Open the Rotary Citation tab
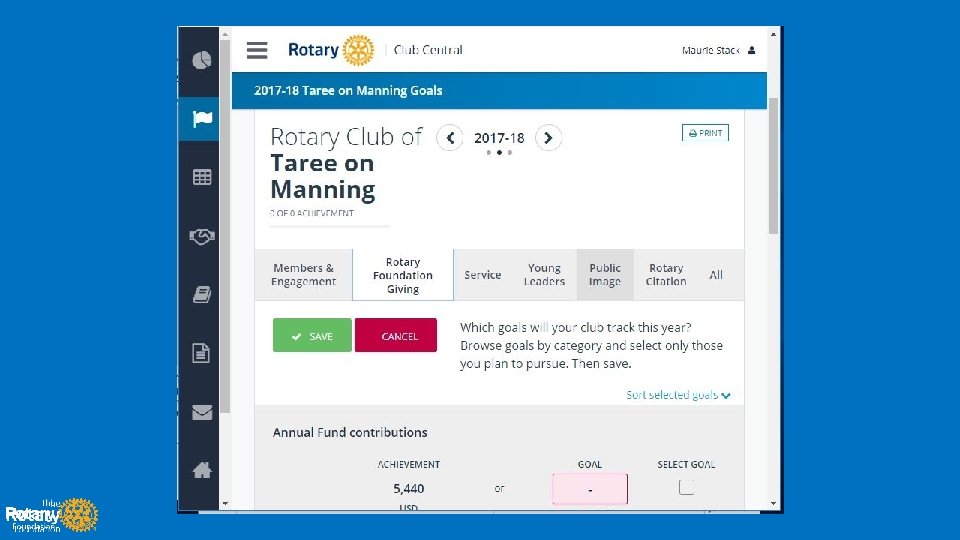 coord(666,275)
